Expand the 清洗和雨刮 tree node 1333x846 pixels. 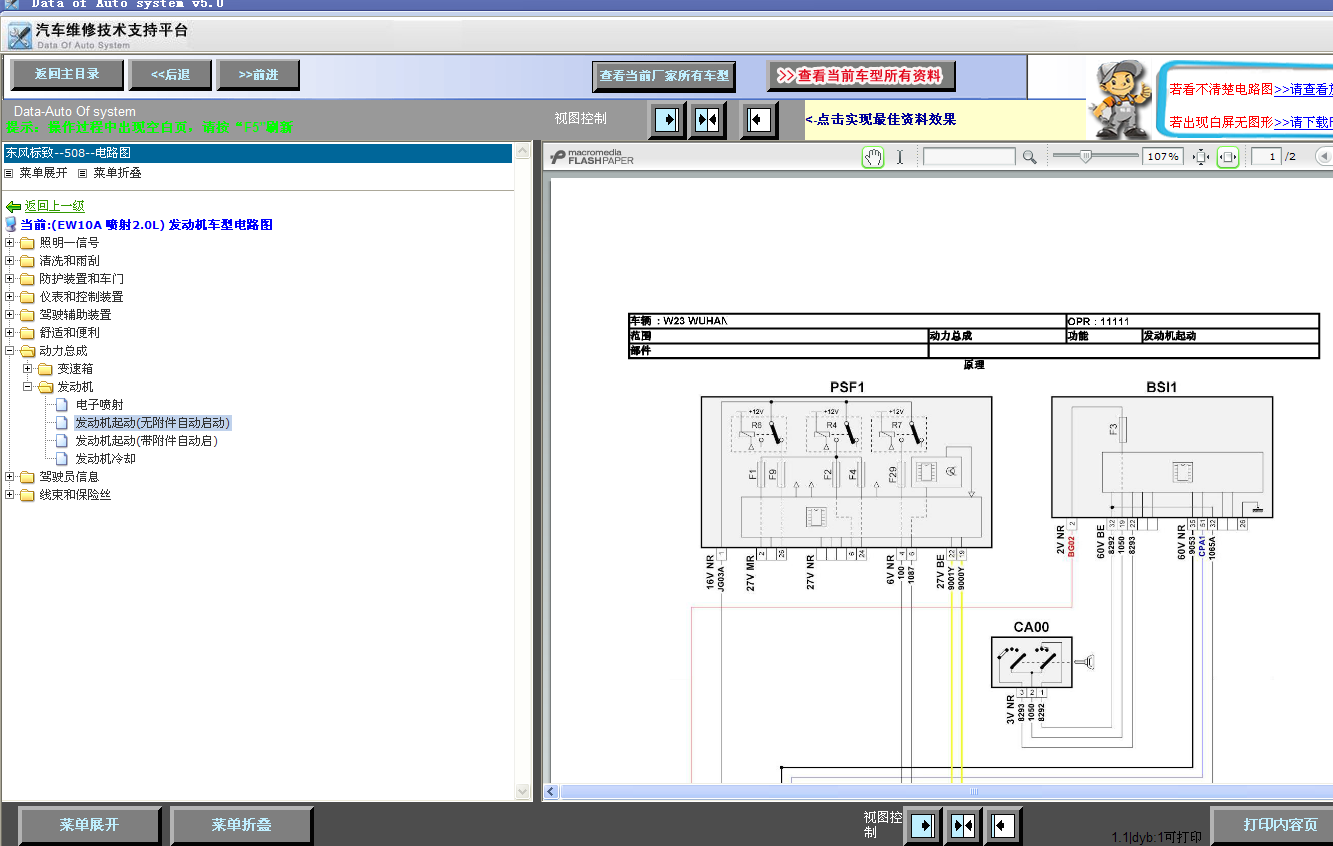coord(10,261)
